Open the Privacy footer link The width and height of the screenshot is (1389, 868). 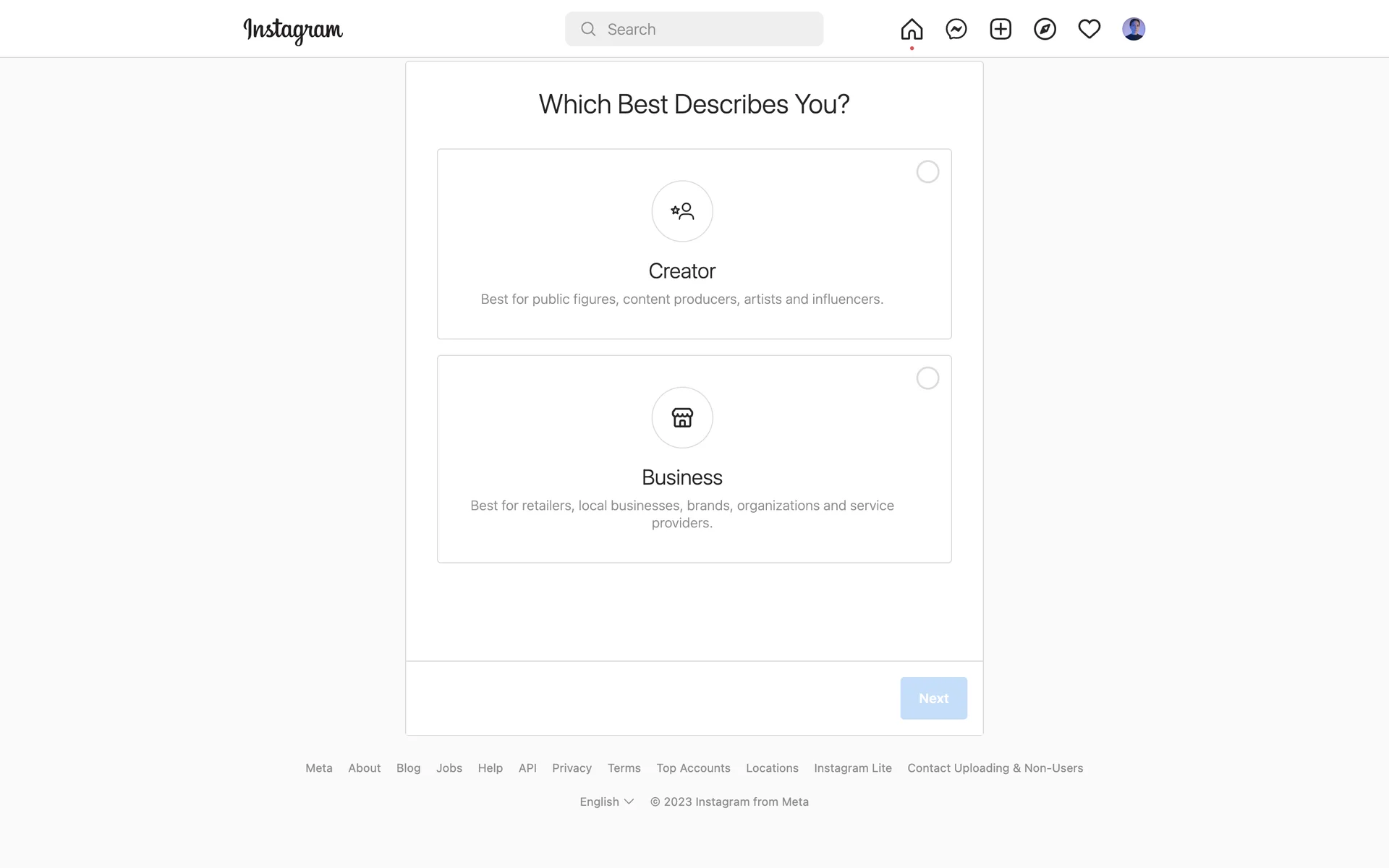click(x=572, y=768)
